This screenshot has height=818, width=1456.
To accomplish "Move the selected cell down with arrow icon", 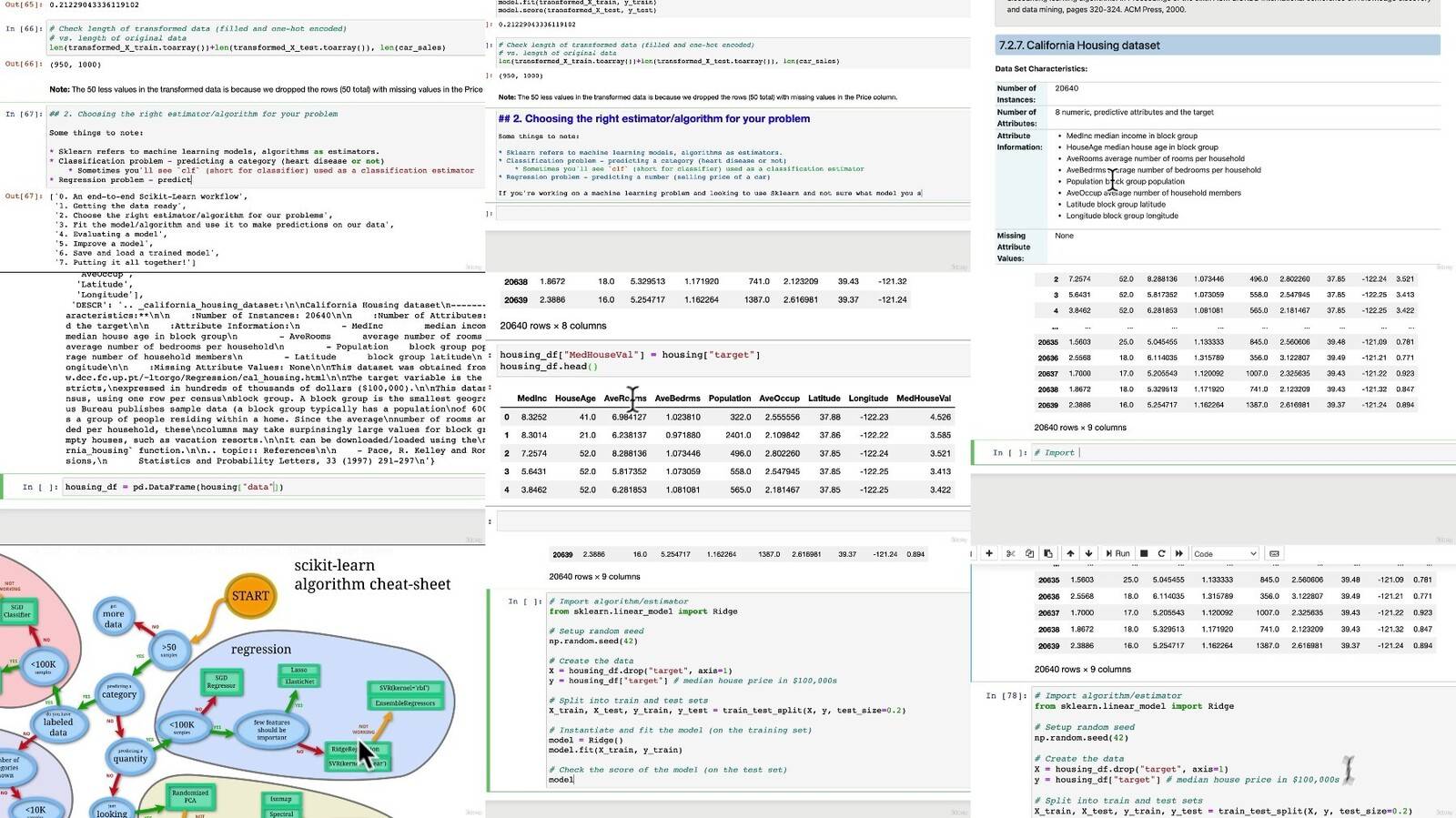I will point(1088,553).
